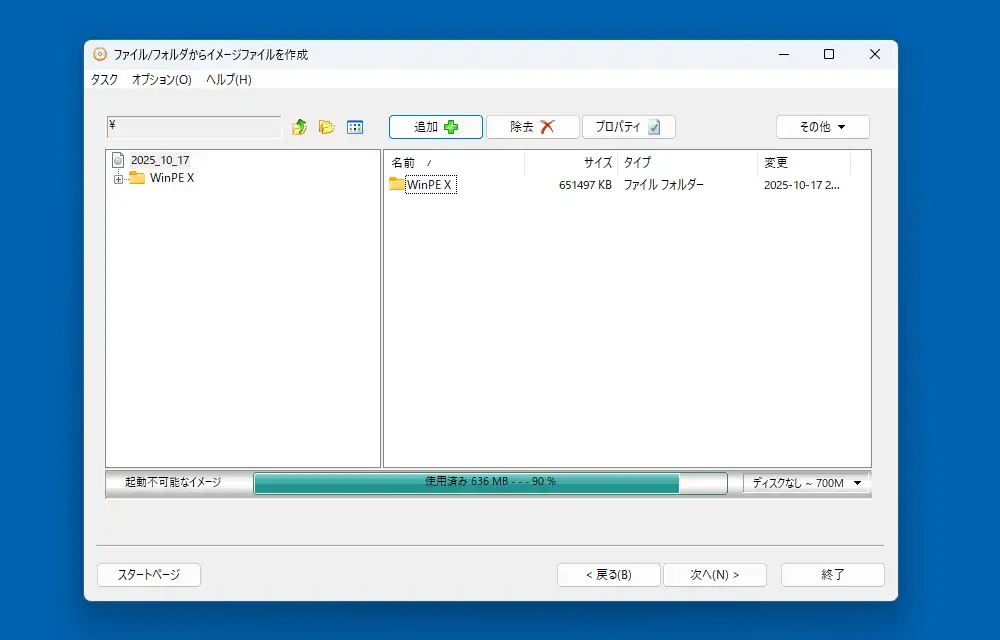This screenshot has height=640, width=1000.
Task: Open the その他 dropdown menu
Action: [822, 127]
